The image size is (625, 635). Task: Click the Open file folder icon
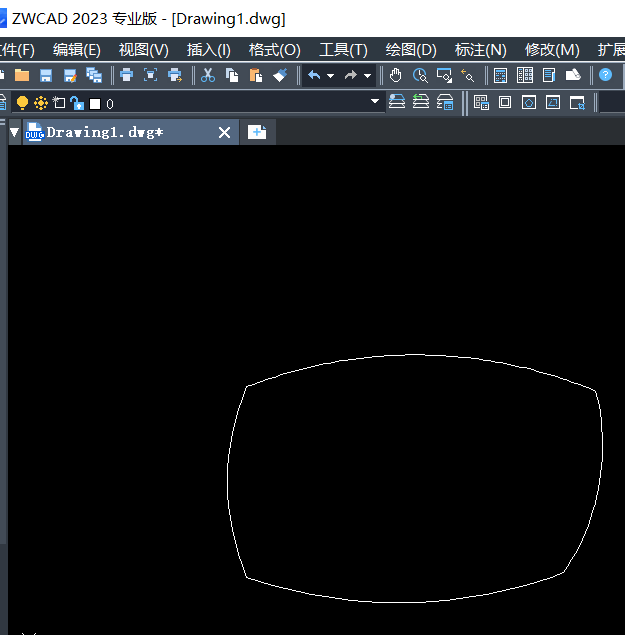(x=21, y=75)
